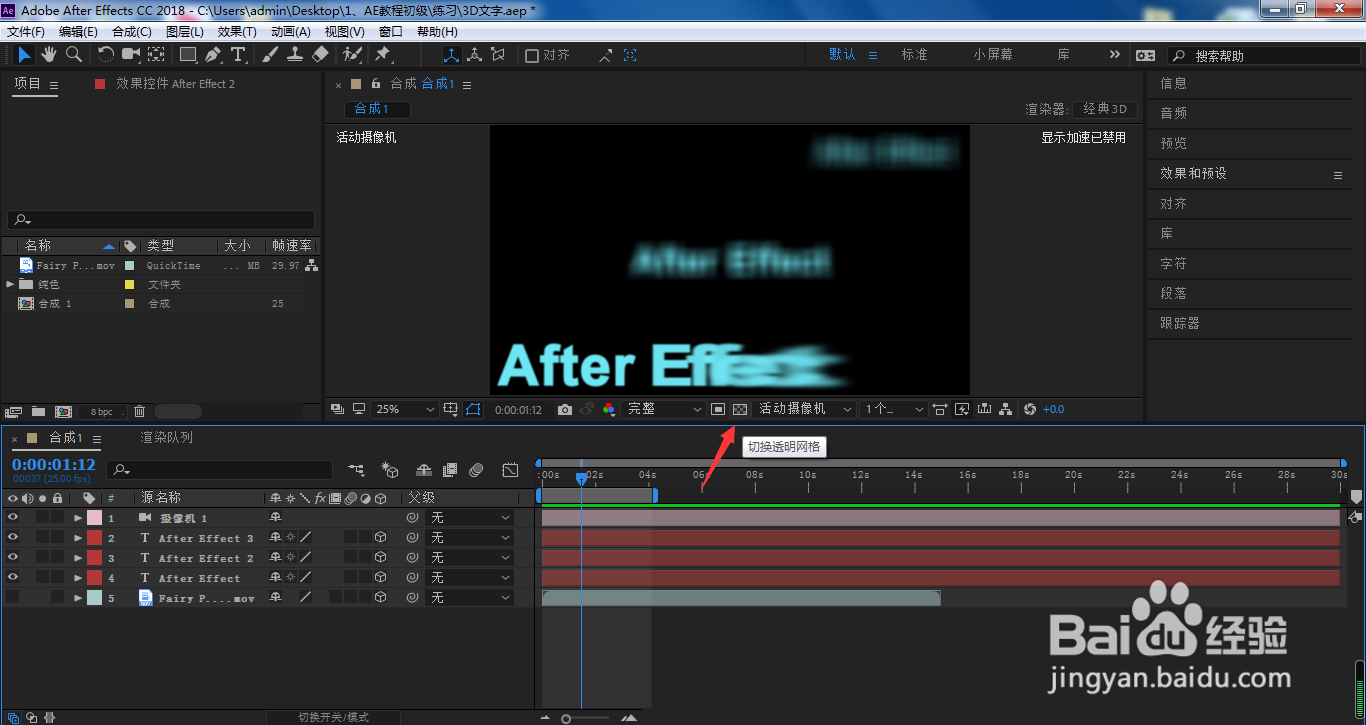This screenshot has width=1366, height=725.
Task: Open the 25% magnification dropdown
Action: (x=405, y=409)
